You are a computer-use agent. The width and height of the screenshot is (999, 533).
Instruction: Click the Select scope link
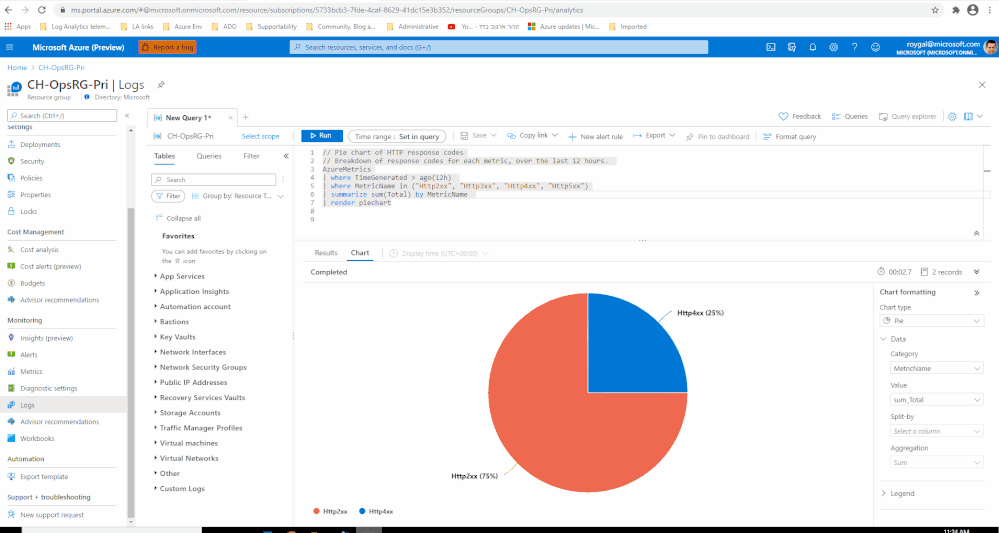coord(261,136)
